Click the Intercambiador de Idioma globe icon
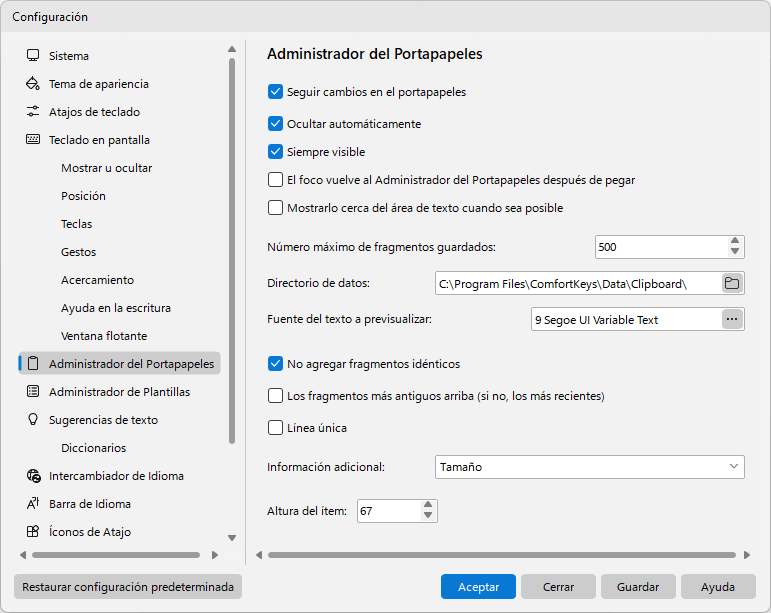 tap(33, 476)
